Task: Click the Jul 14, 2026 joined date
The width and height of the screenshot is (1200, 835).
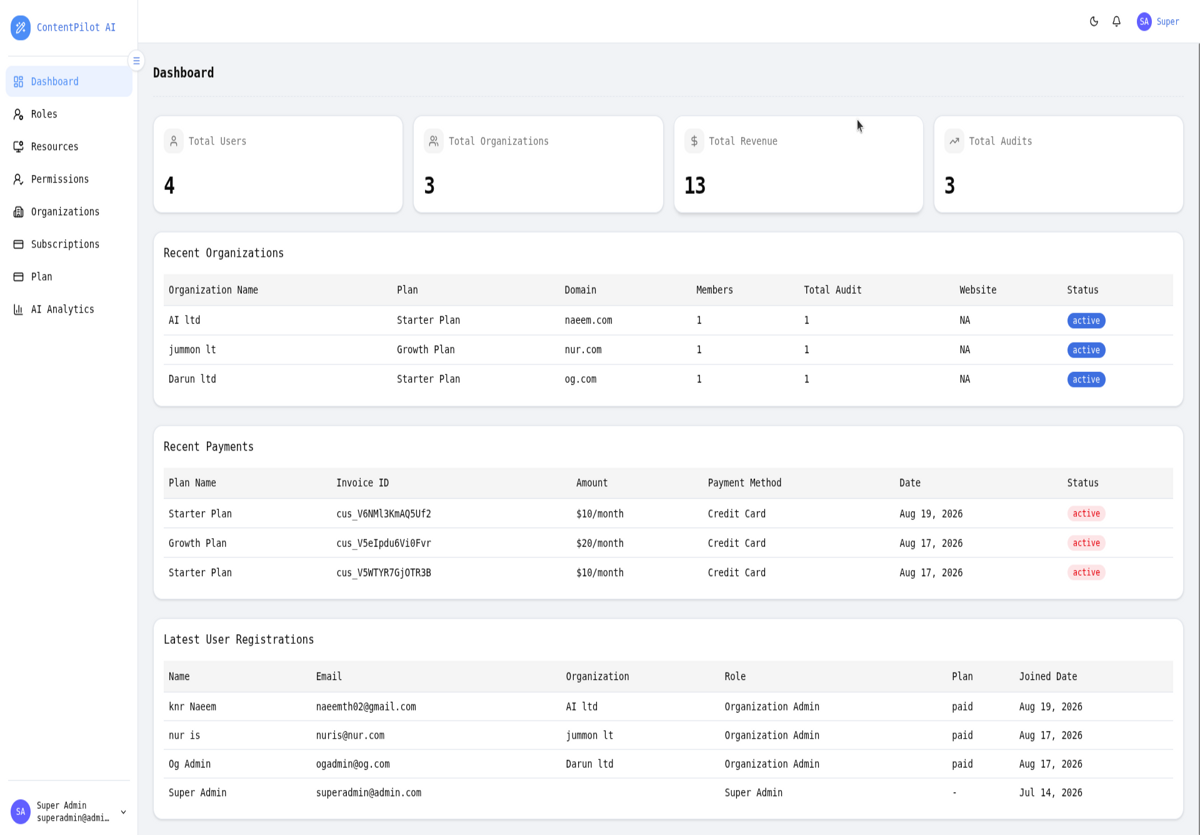Action: click(1051, 793)
